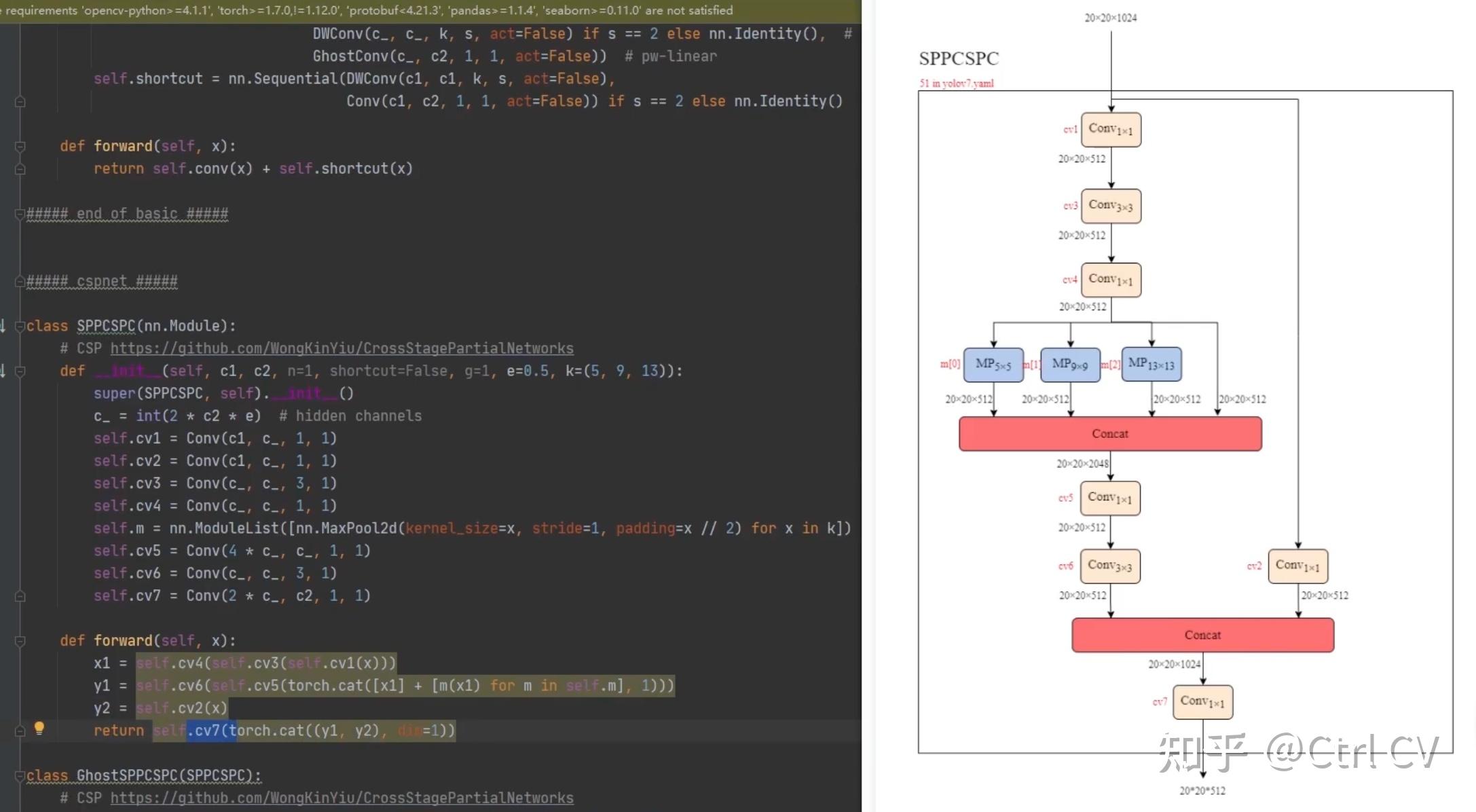Screen dimensions: 1476x812
Task: Place cursor on 'self.cv6 = Conv(c_, c_, 3, 1)' line
Action: click(x=215, y=573)
